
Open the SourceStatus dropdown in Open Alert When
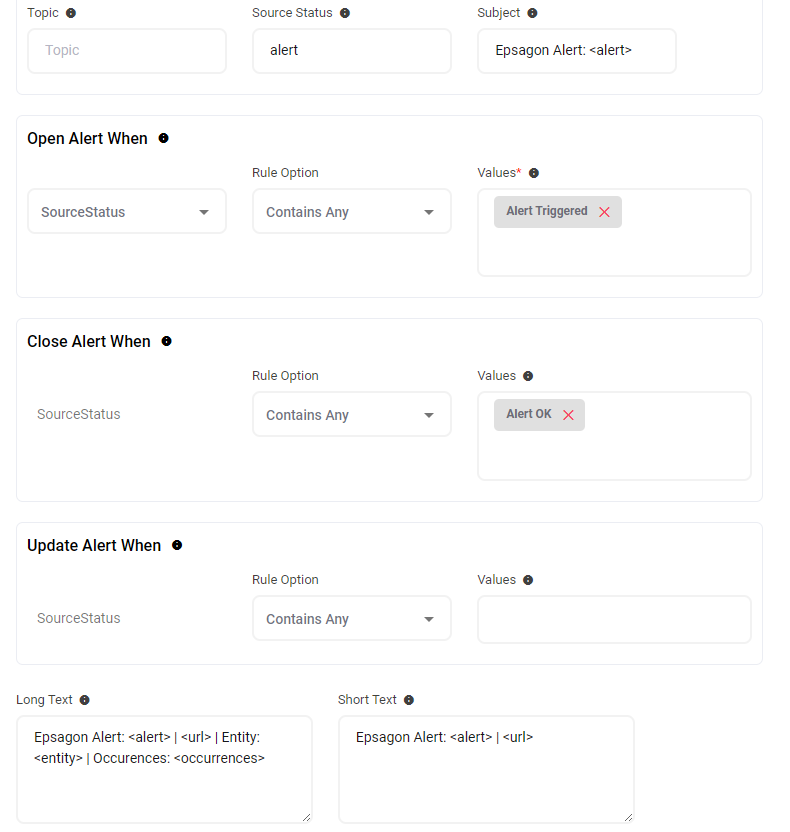coord(127,212)
